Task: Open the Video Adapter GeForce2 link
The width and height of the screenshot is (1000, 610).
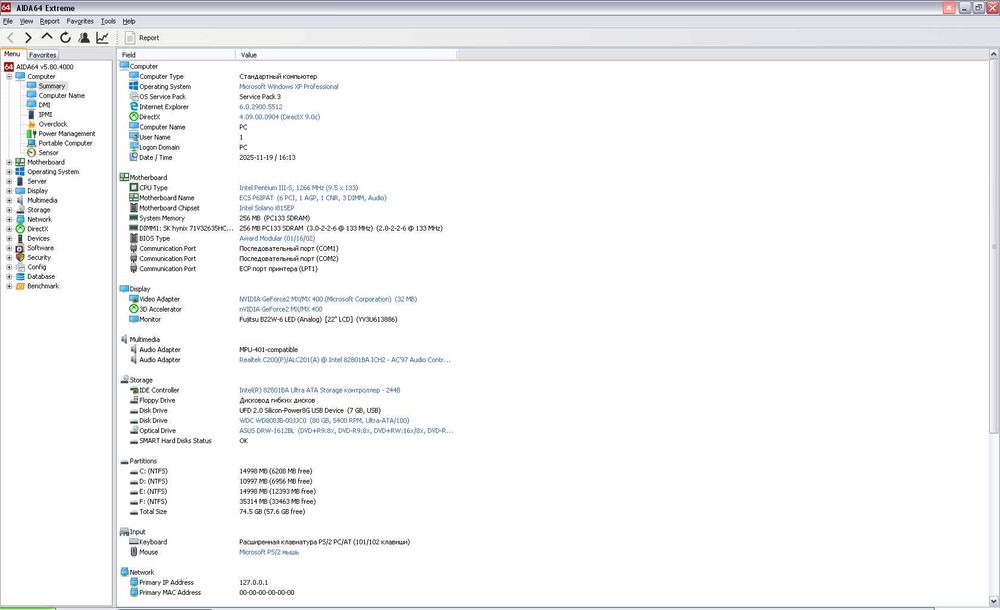Action: [328, 299]
